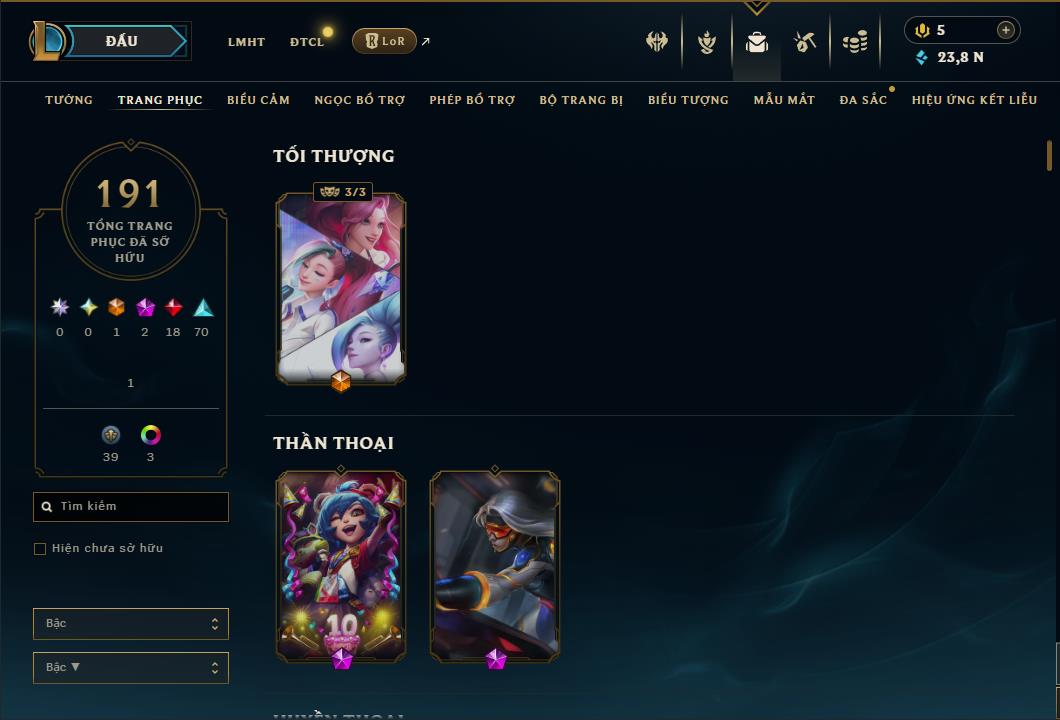Click the Ultimate tier orange gem icon
The height and width of the screenshot is (720, 1060).
pos(116,308)
